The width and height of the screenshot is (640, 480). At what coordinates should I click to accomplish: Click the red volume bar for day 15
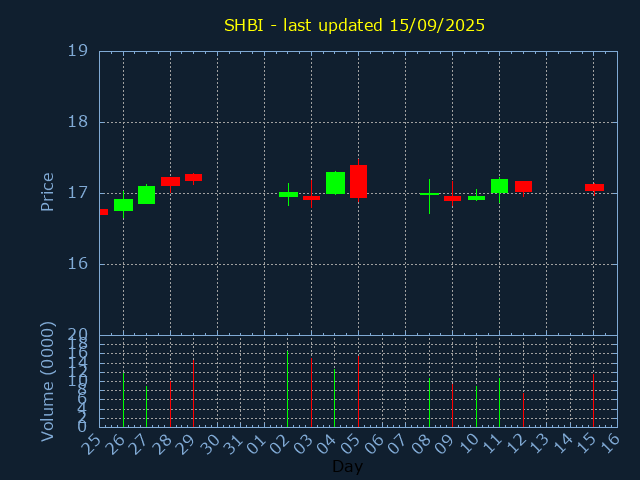(593, 400)
